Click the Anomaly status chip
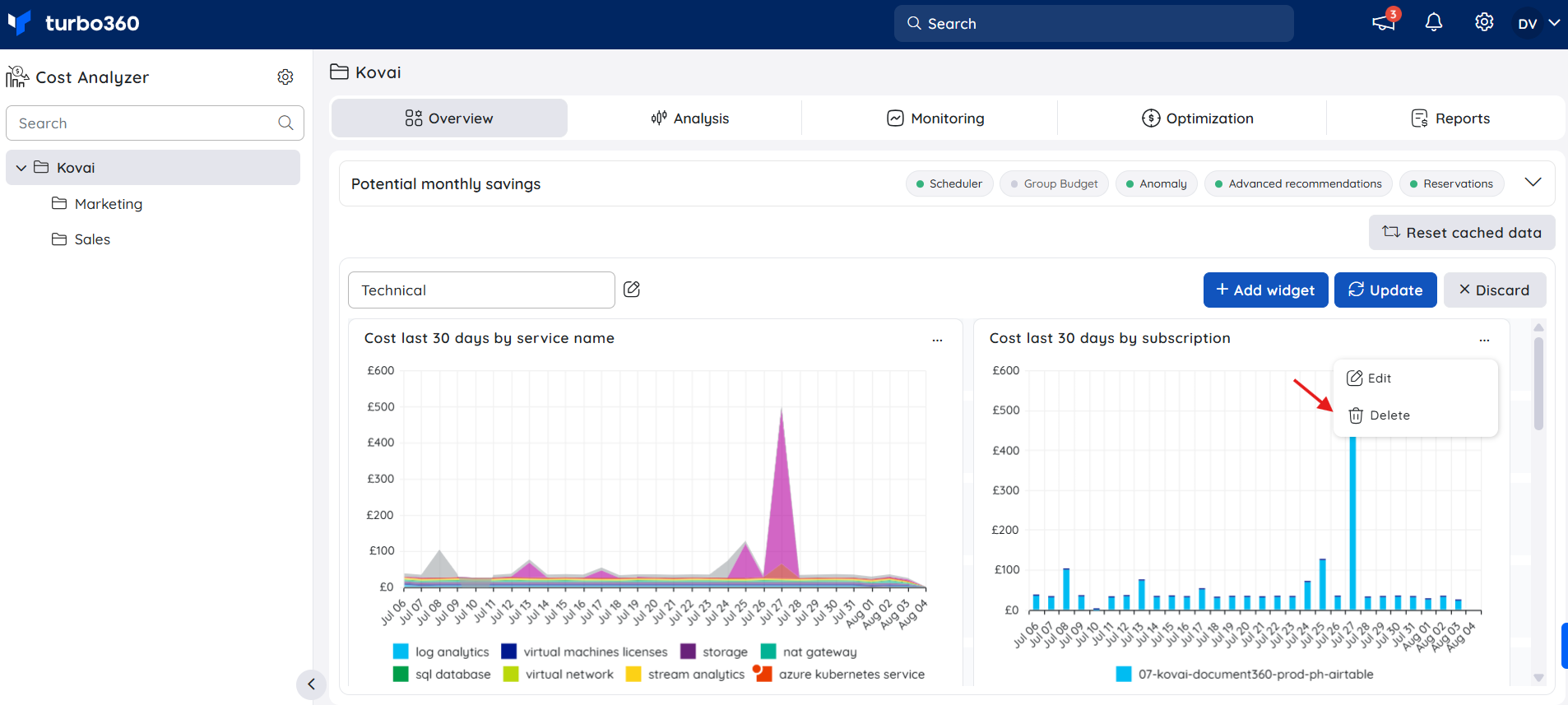The image size is (1568, 705). point(1157,183)
